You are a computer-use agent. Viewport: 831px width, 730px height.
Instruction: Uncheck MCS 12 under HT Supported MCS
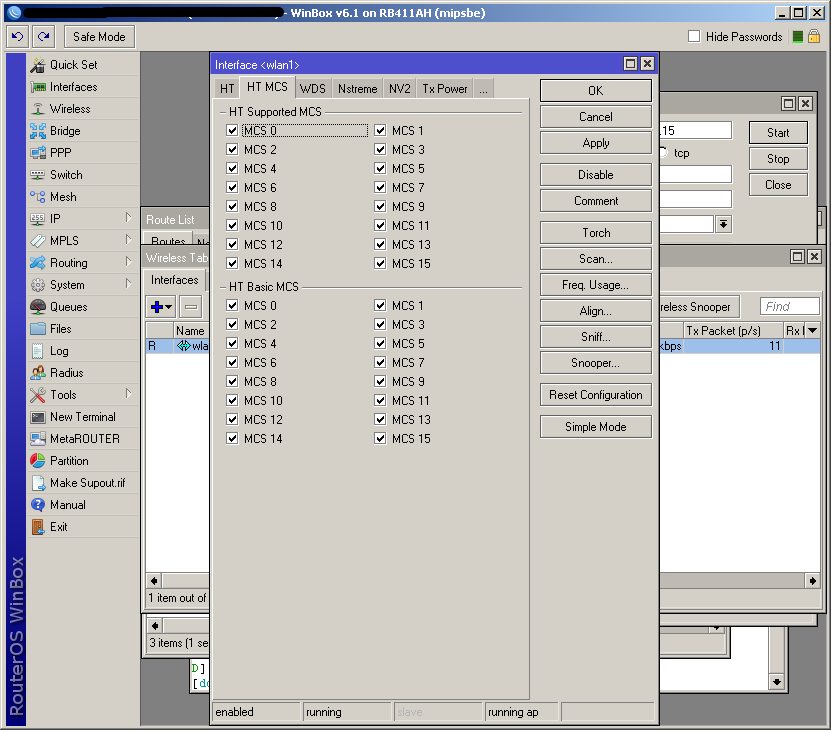(x=232, y=244)
